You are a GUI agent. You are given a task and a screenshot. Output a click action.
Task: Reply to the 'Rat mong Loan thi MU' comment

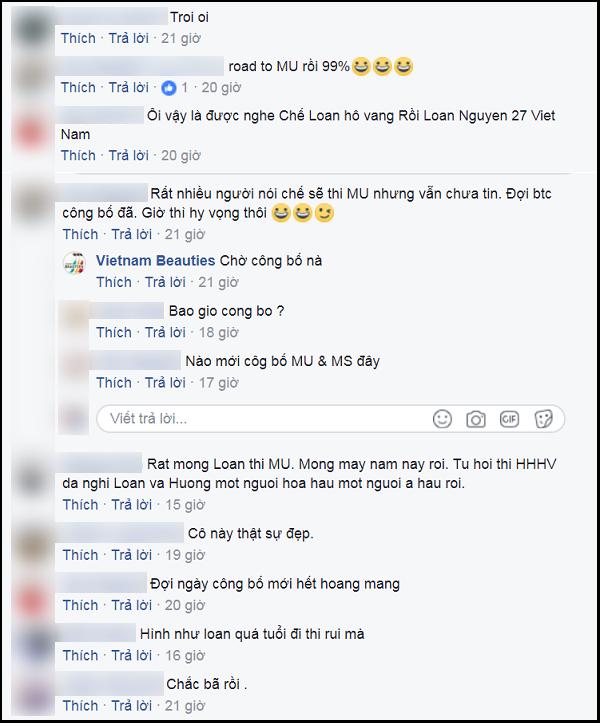click(x=131, y=504)
